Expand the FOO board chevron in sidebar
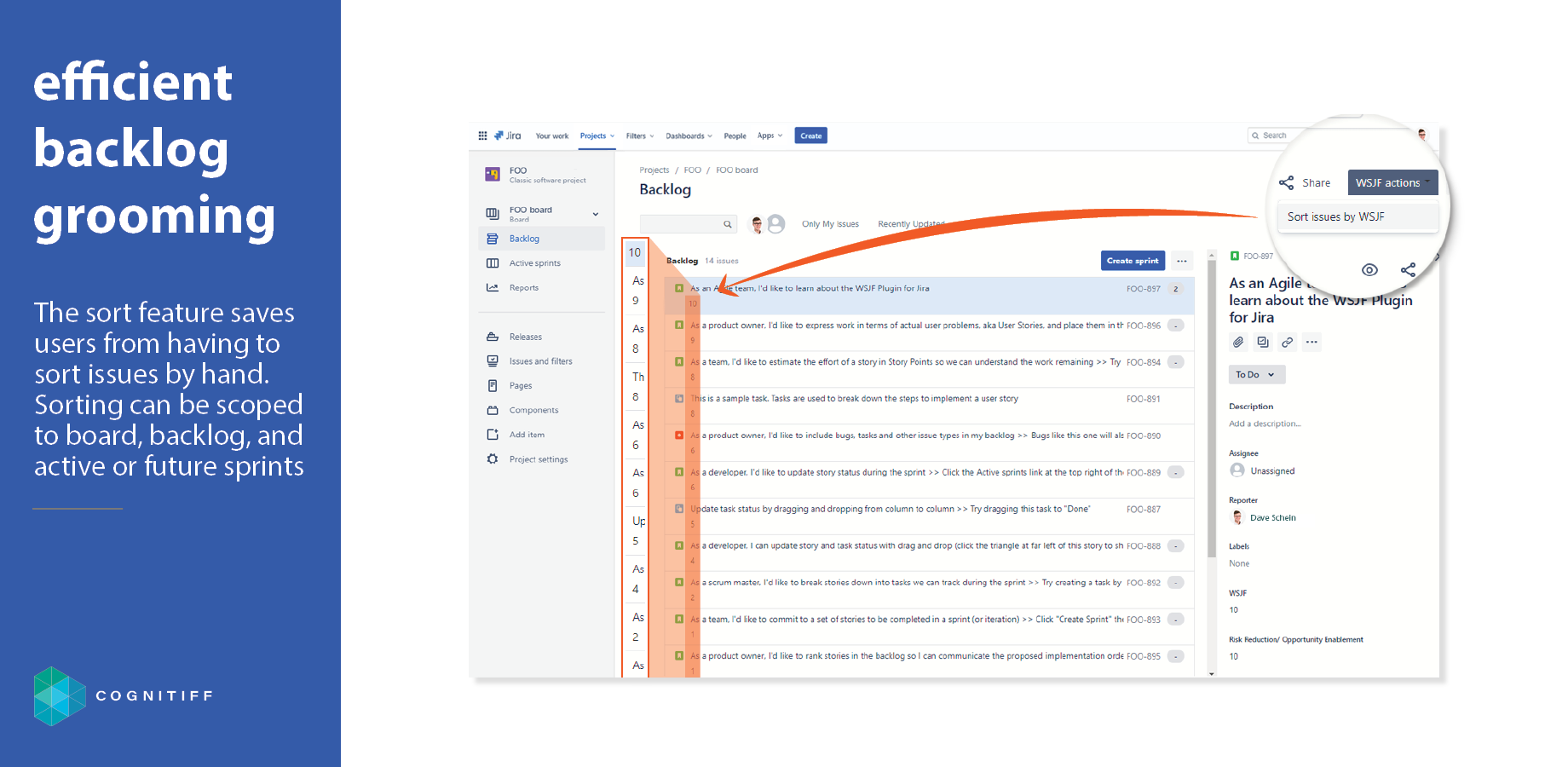Image resolution: width=1568 pixels, height=767 pixels. coord(596,214)
